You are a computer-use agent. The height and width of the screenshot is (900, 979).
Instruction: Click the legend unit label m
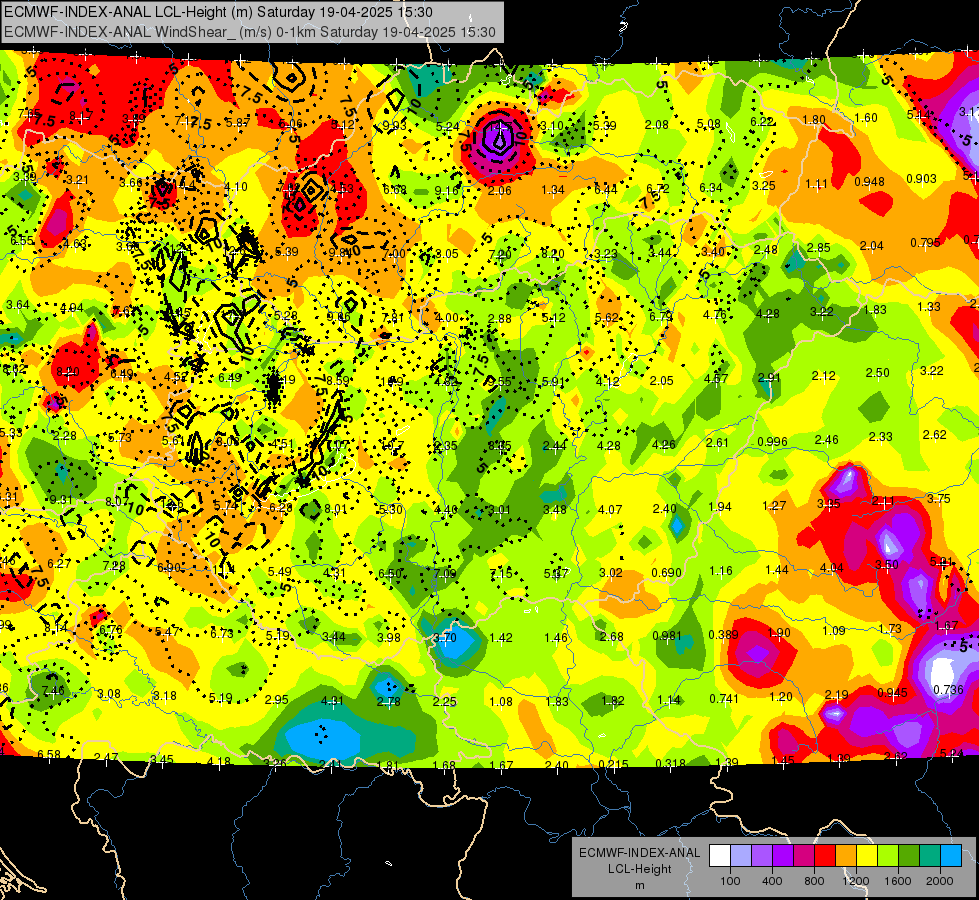pyautogui.click(x=639, y=885)
